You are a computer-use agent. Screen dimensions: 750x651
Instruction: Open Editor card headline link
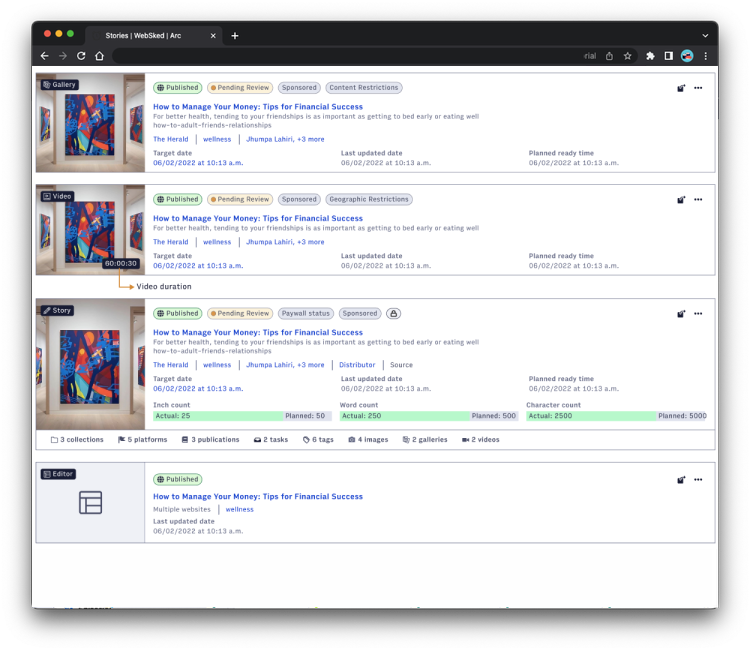click(258, 497)
